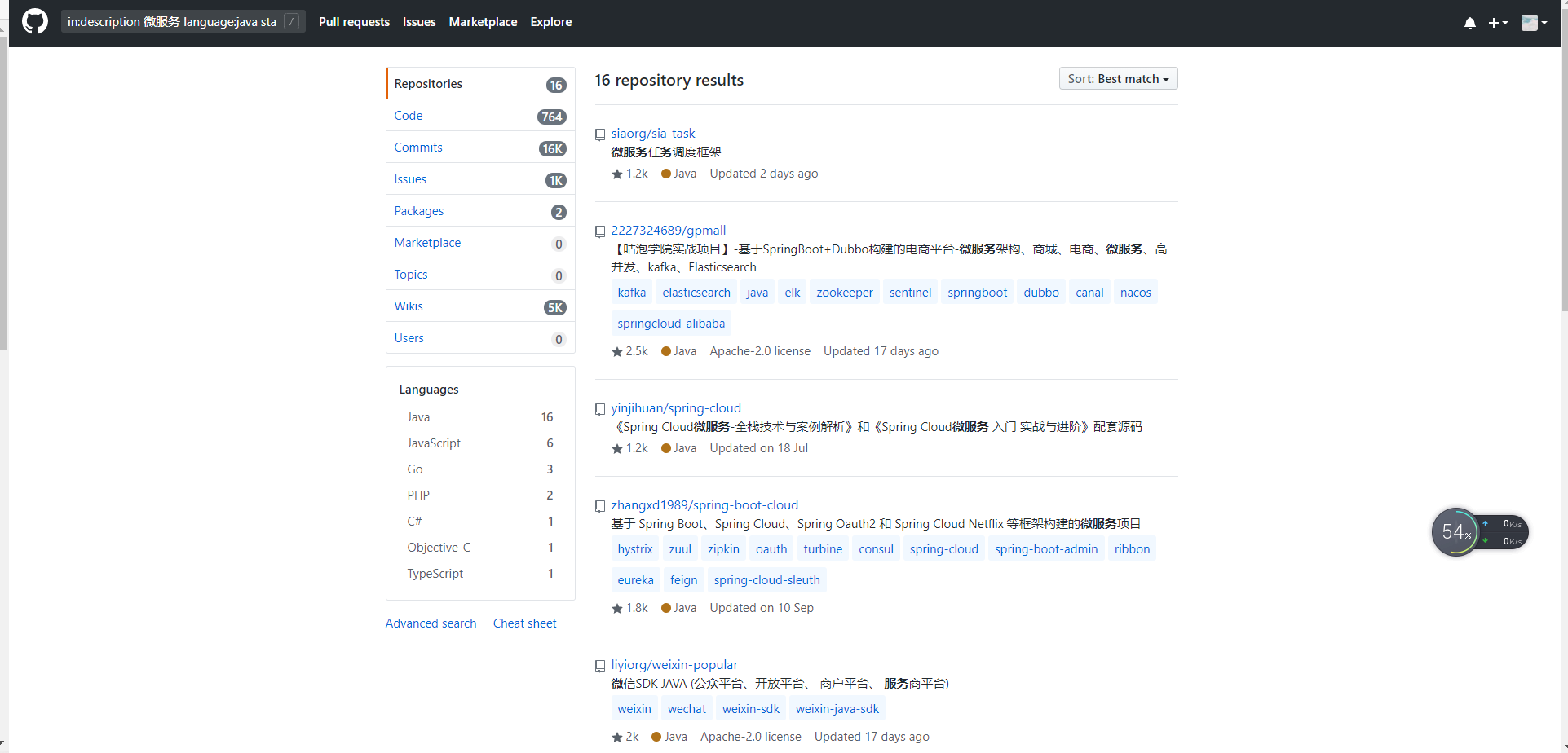Filter results by JavaScript language

point(434,443)
